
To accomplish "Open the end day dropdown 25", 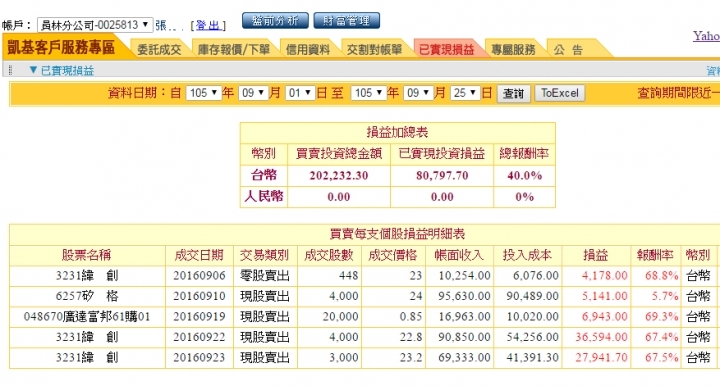I will (465, 93).
